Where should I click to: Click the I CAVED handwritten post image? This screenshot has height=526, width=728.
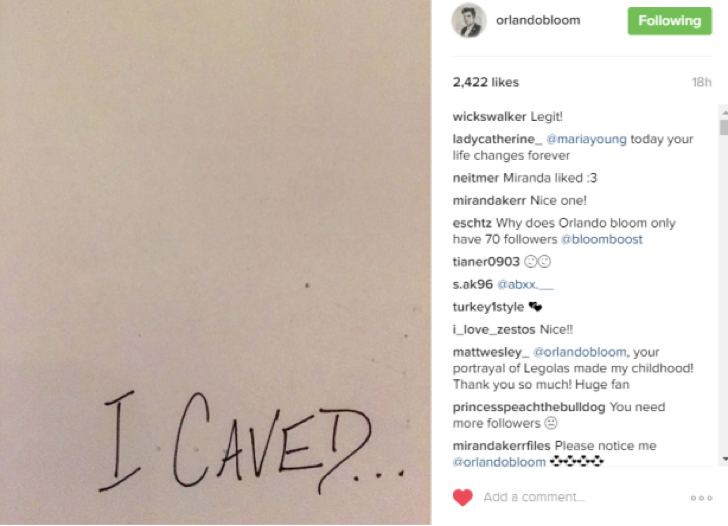point(215,262)
